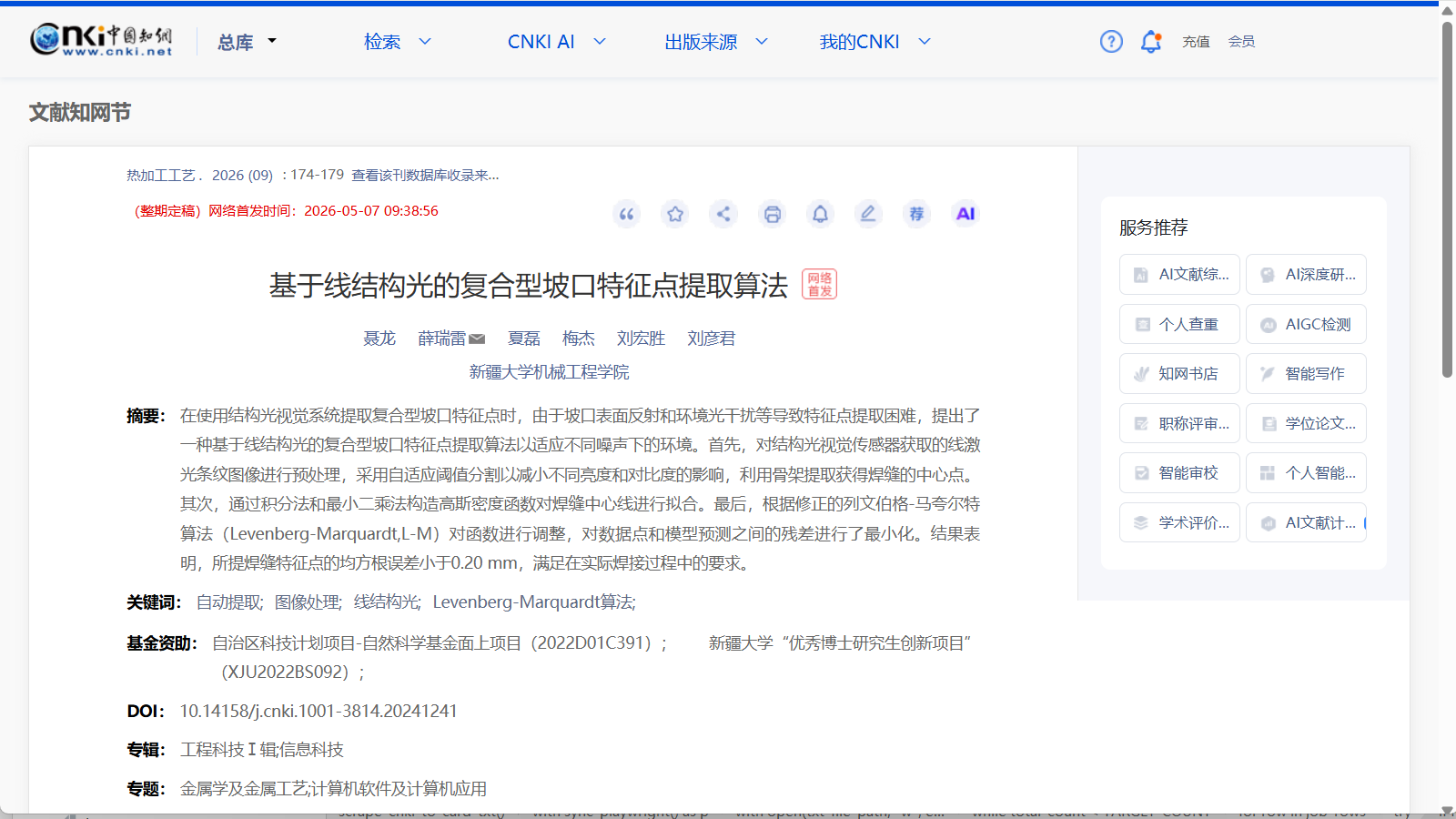Open author 夏磊 link
1456x819 pixels.
[524, 339]
